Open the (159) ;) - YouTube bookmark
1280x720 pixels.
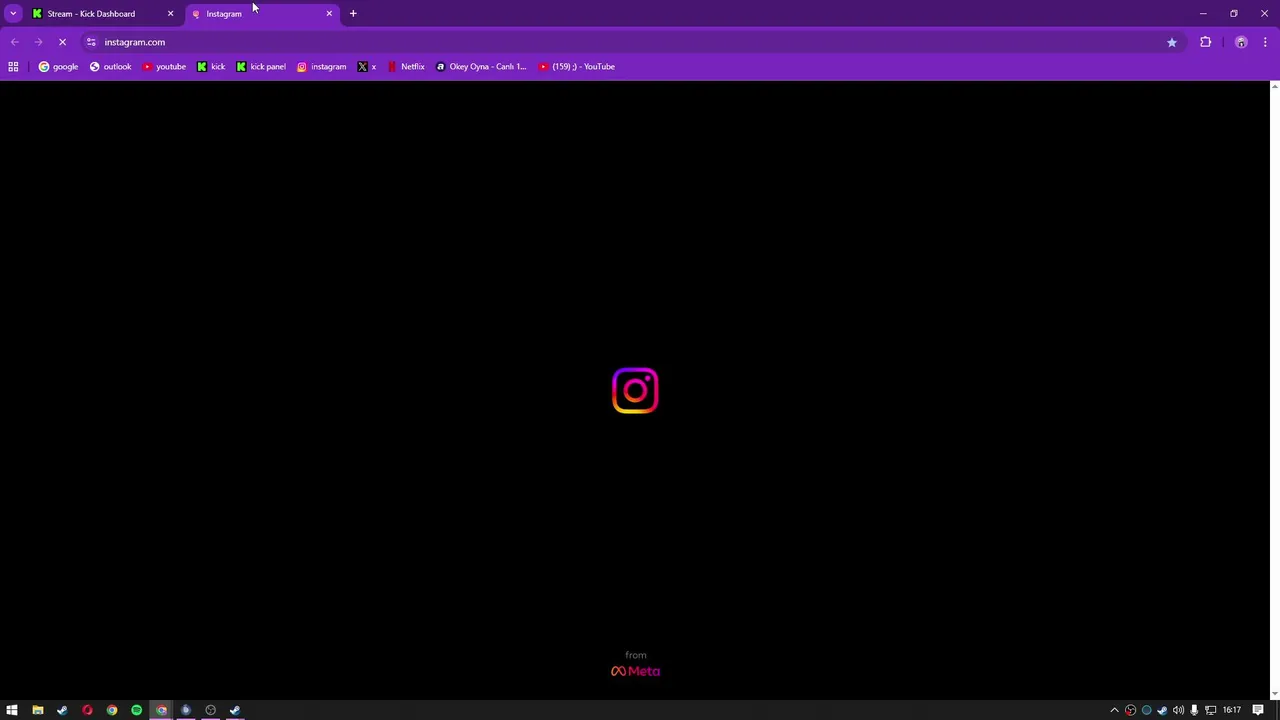pyautogui.click(x=577, y=67)
